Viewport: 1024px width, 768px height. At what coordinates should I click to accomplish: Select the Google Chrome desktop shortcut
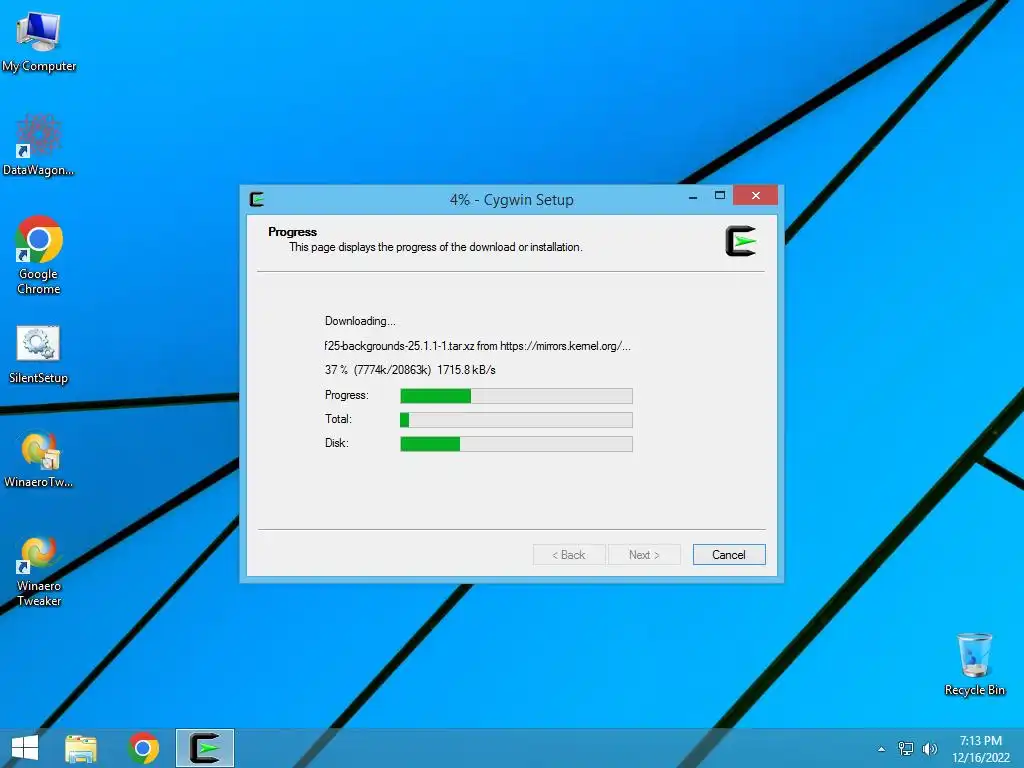39,255
